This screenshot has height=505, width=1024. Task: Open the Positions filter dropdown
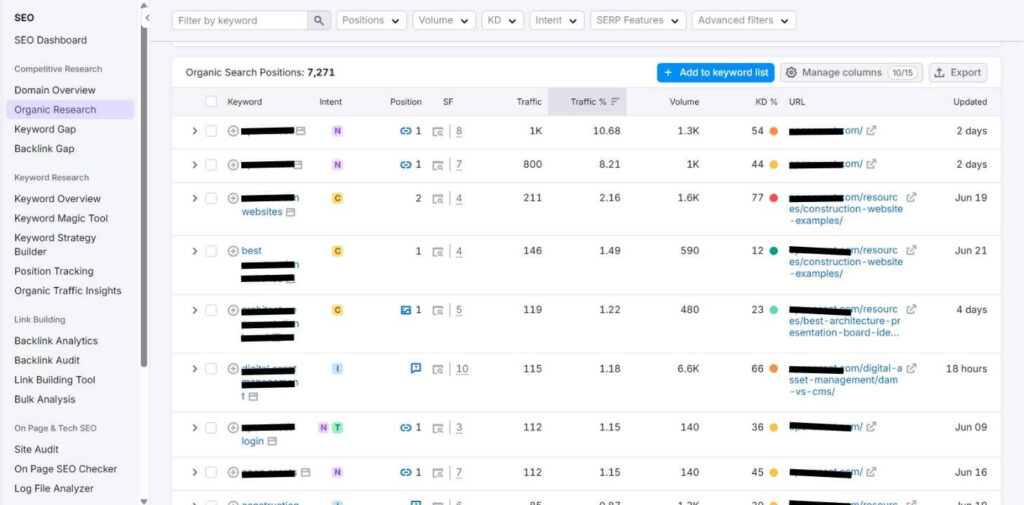[371, 20]
